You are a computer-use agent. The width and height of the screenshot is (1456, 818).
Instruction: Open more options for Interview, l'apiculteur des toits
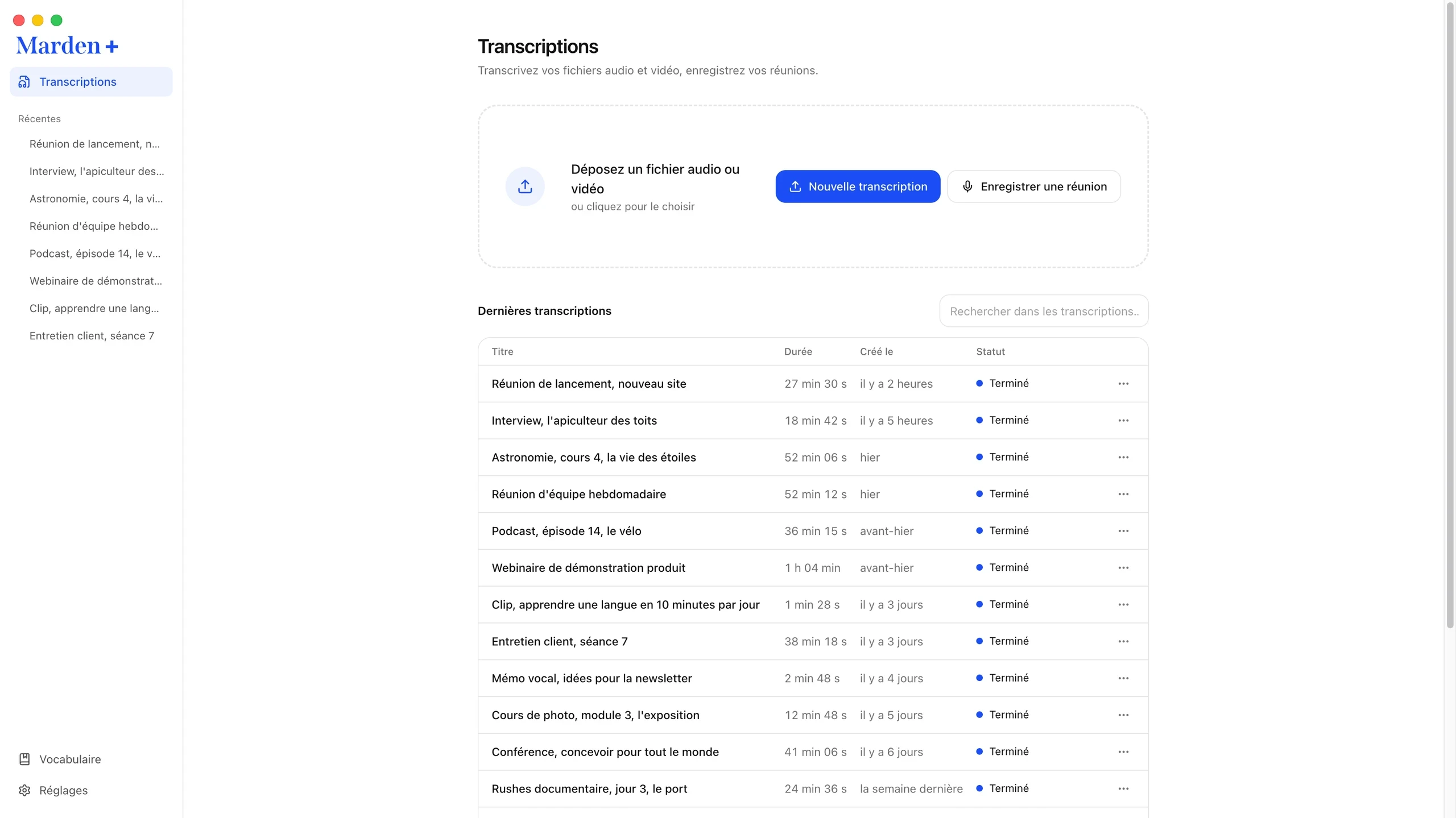(x=1123, y=421)
